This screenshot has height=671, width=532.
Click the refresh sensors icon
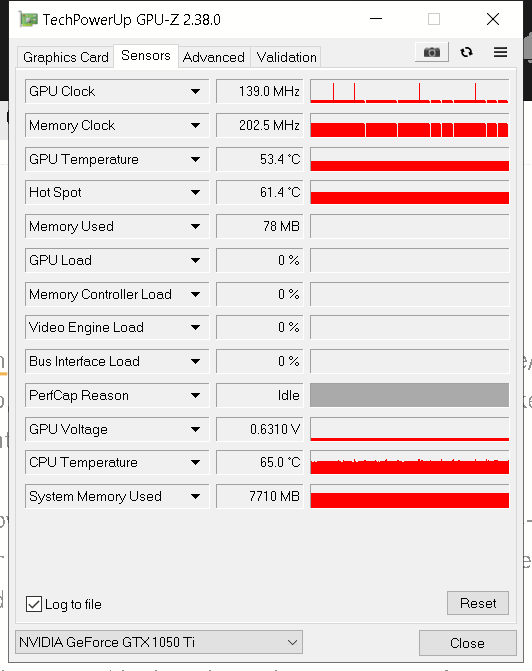[x=466, y=52]
